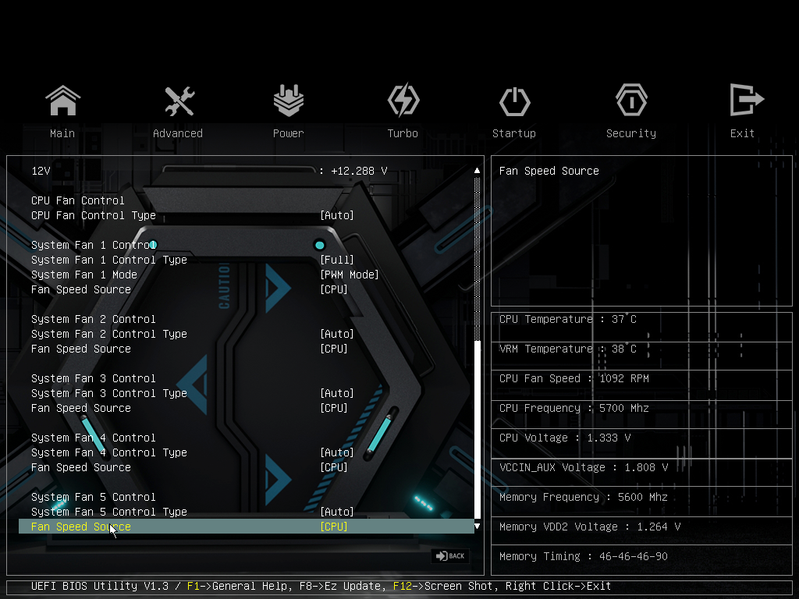Open CPU Fan Control Type [Auto] value
This screenshot has height=599, width=799.
(337, 215)
